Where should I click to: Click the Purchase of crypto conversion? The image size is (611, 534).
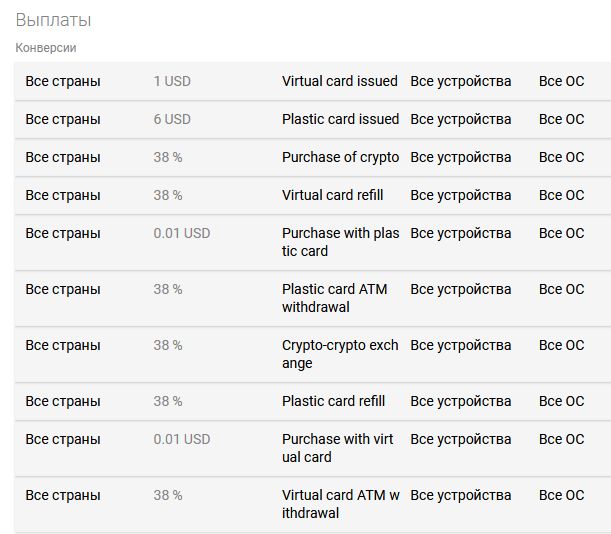click(313, 157)
